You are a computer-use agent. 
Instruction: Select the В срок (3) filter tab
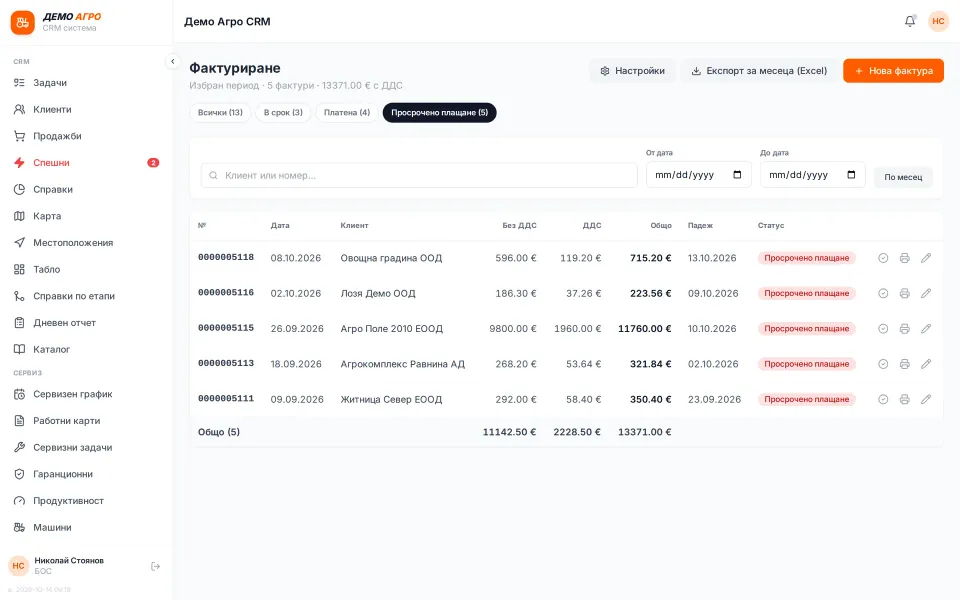pyautogui.click(x=283, y=113)
